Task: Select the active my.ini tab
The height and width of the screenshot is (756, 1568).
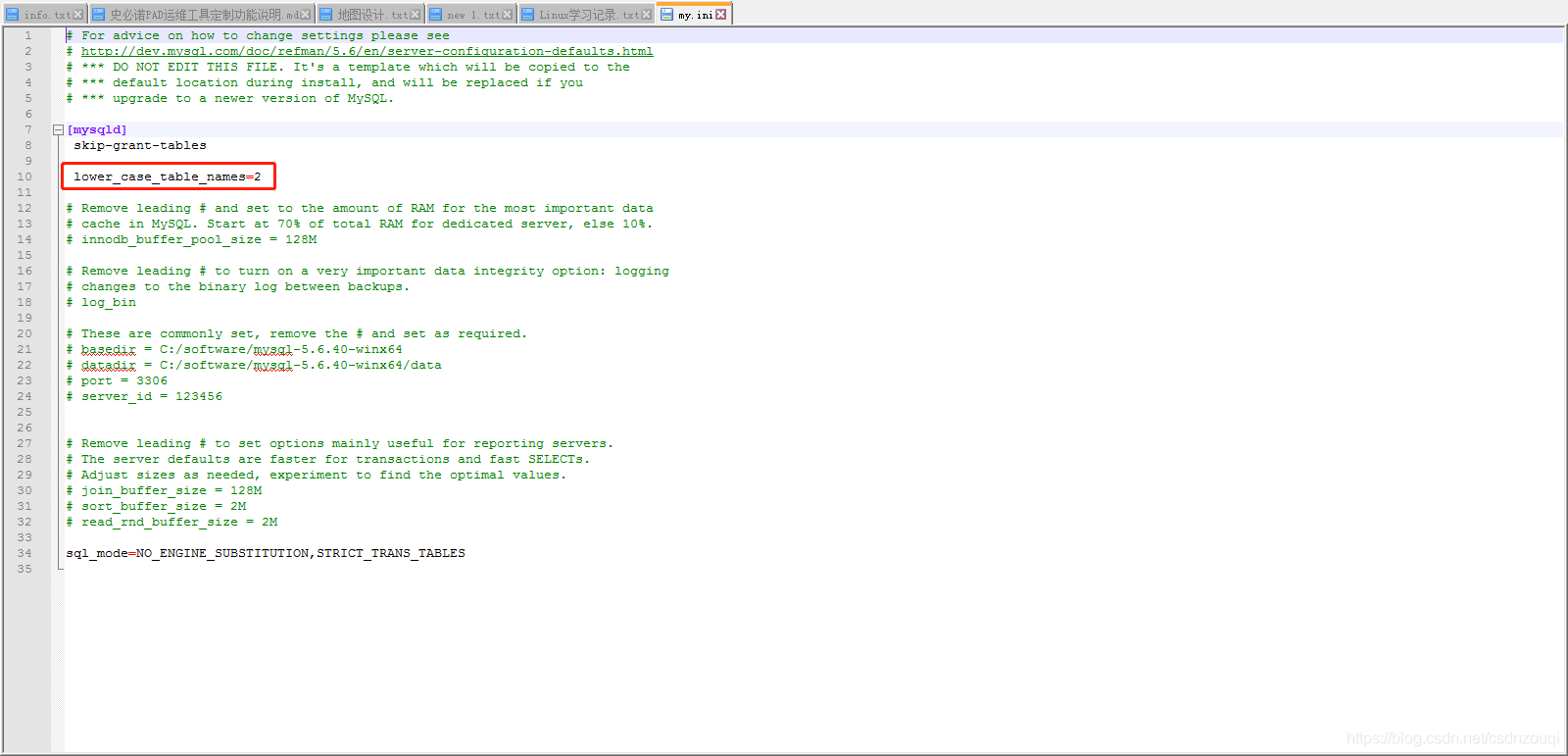Action: (694, 14)
